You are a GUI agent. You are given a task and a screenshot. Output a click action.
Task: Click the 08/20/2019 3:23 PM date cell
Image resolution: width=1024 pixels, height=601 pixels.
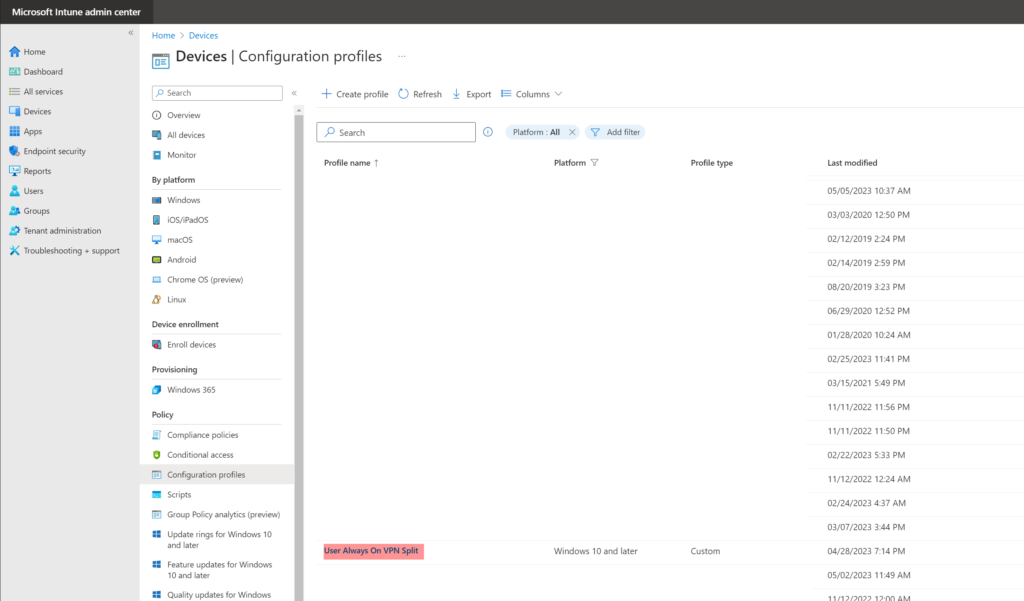click(x=866, y=287)
